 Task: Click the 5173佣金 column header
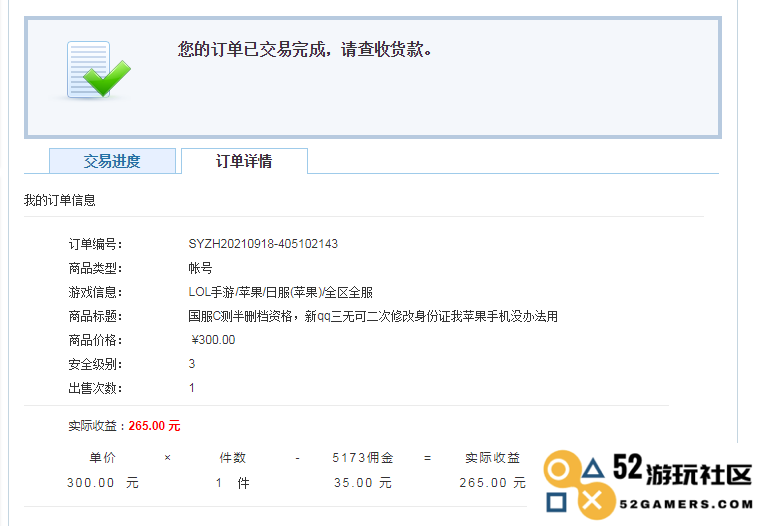click(363, 458)
